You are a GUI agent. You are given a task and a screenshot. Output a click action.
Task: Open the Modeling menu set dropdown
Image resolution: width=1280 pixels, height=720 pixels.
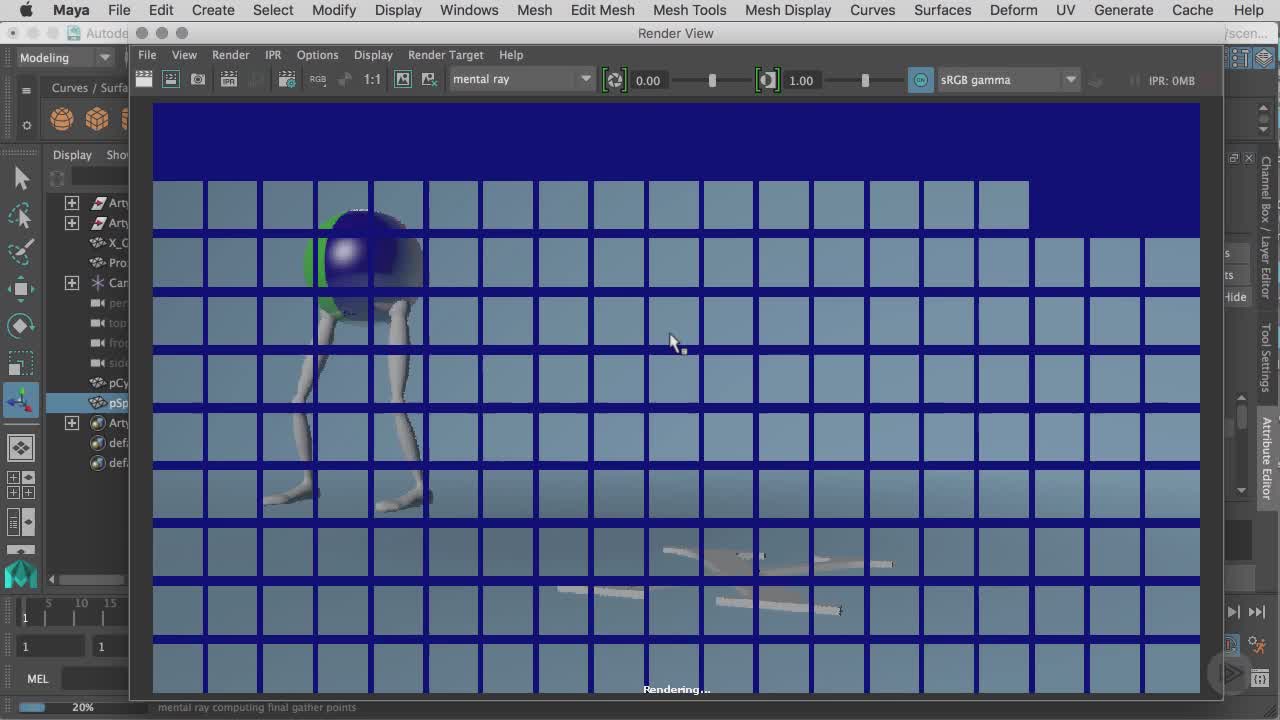point(65,57)
